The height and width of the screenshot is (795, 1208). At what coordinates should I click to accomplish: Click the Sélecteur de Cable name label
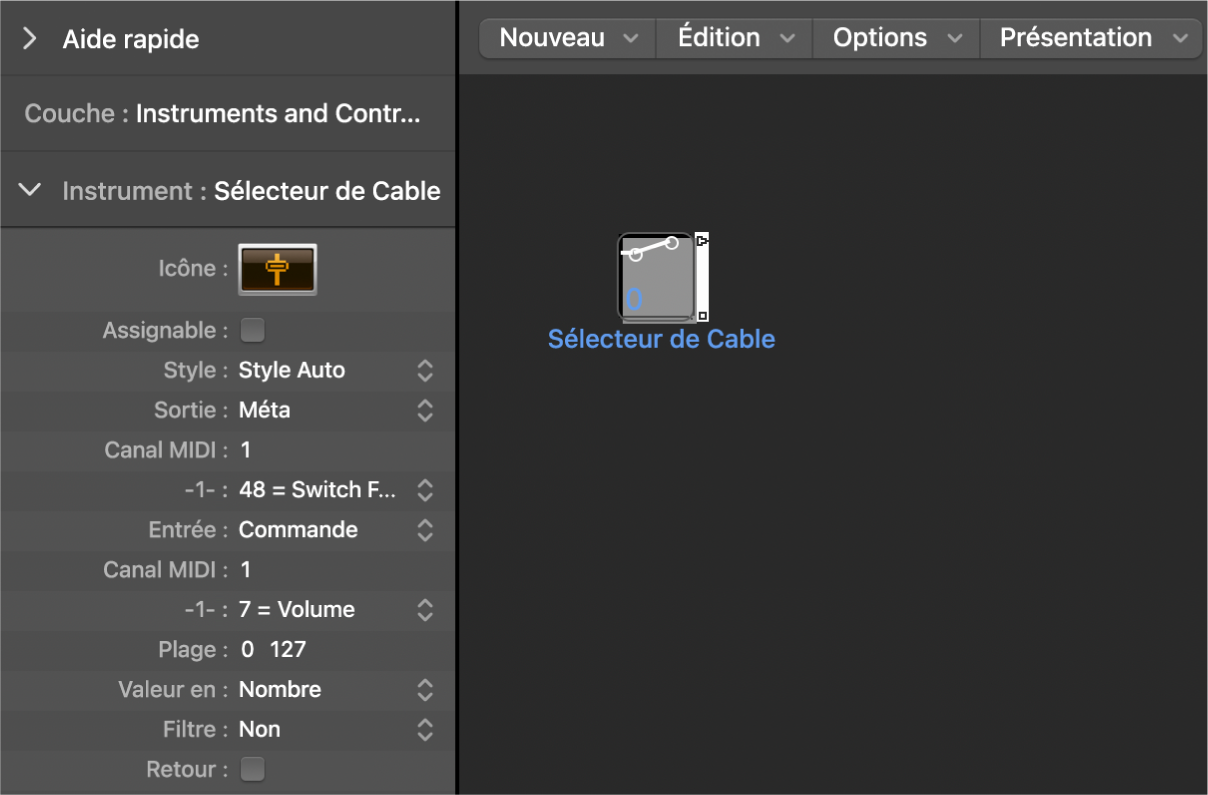click(x=661, y=339)
